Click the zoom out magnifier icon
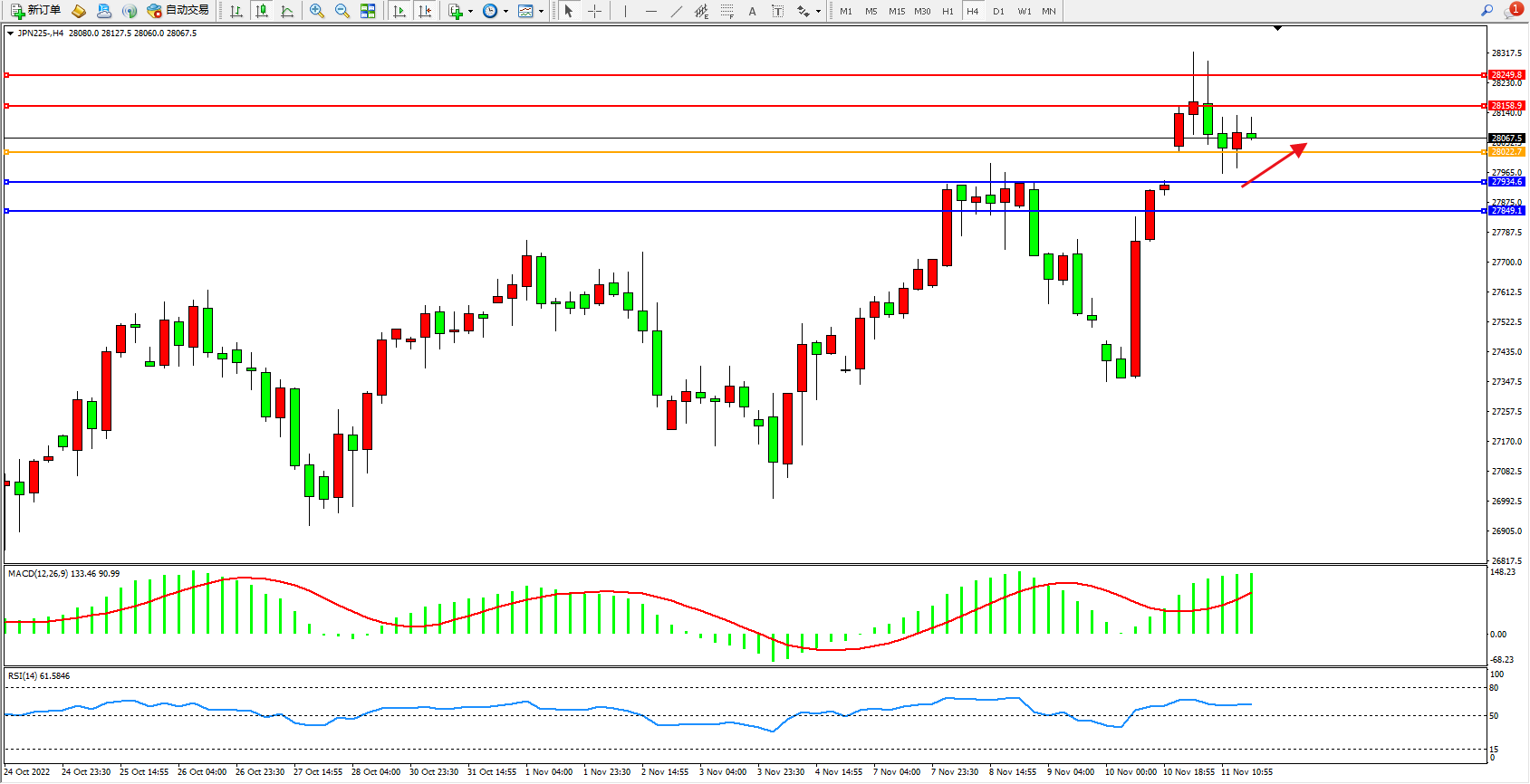 [x=342, y=11]
